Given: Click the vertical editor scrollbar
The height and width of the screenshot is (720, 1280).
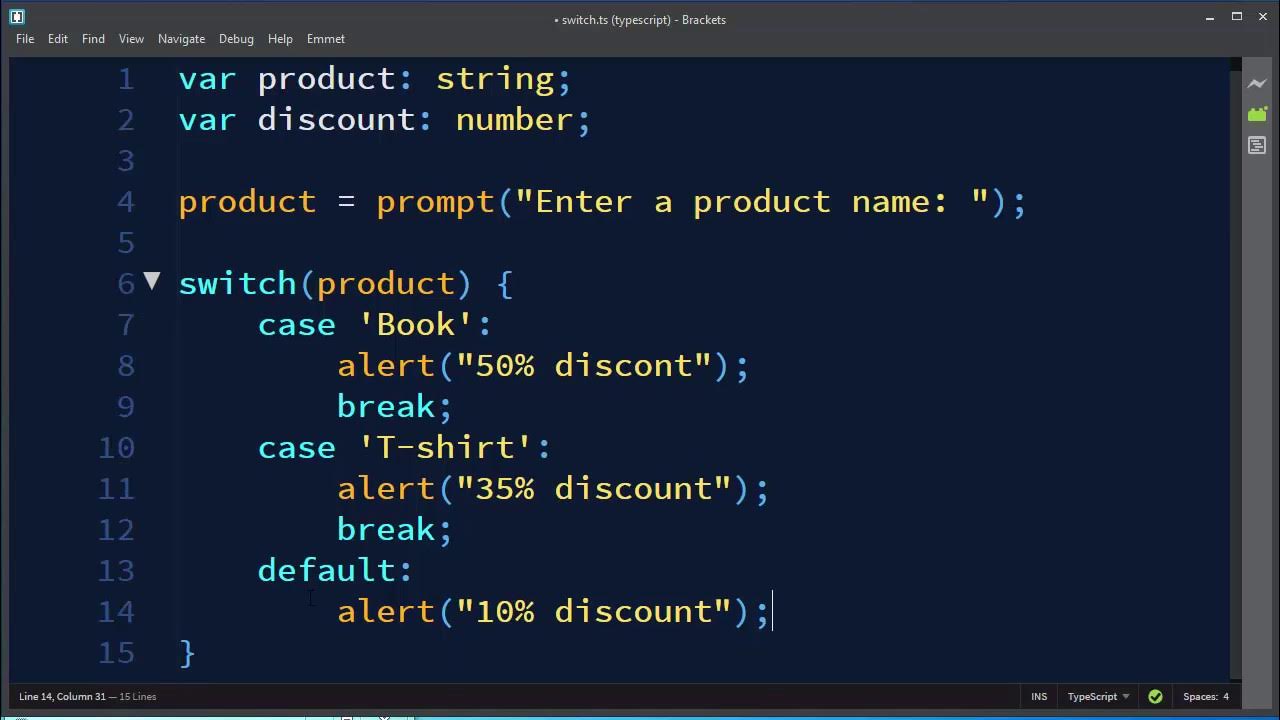Looking at the screenshot, I should click(x=1235, y=370).
